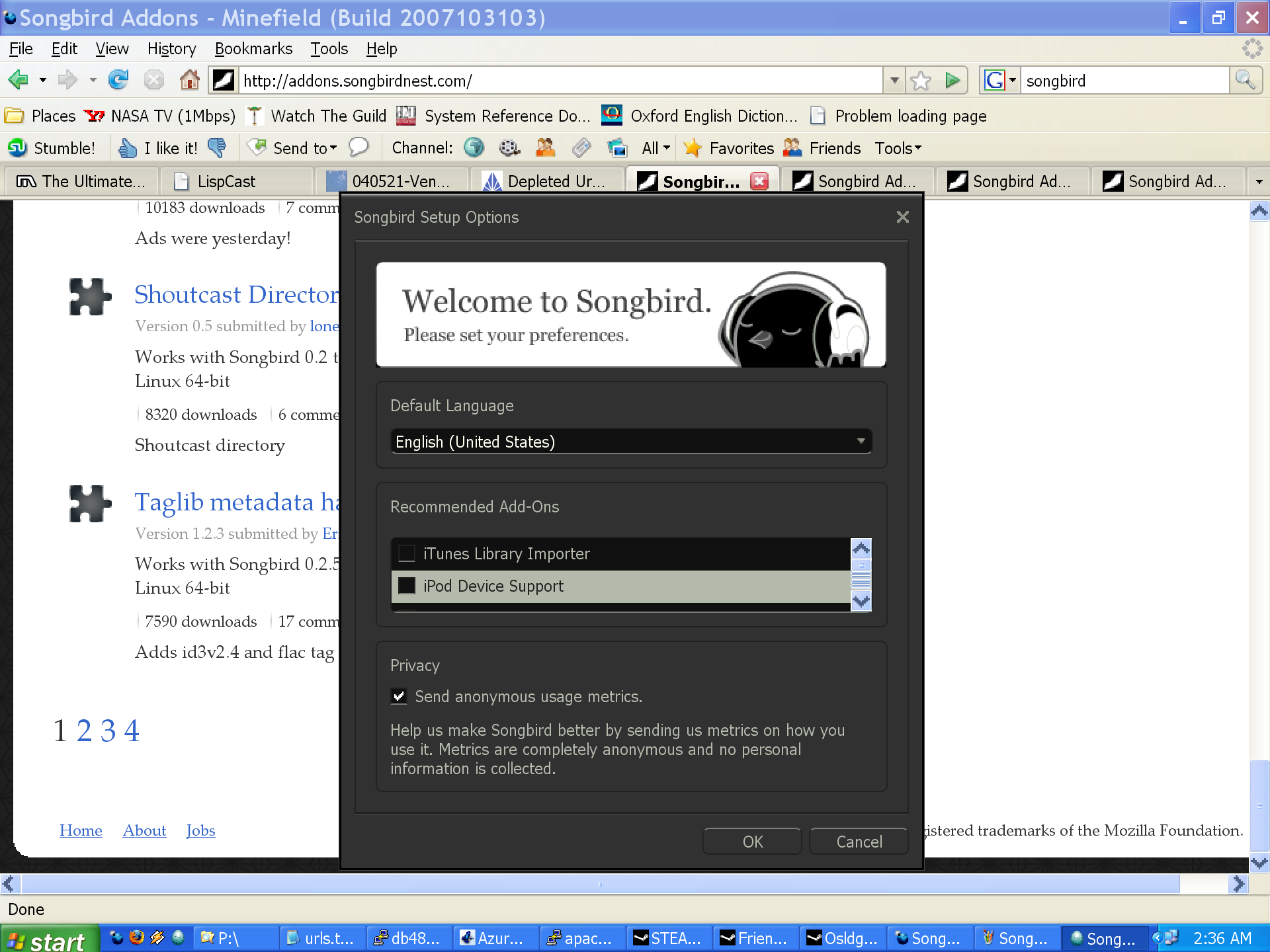1270x952 pixels.
Task: Open StumbleUpon Favorites
Action: tap(729, 148)
